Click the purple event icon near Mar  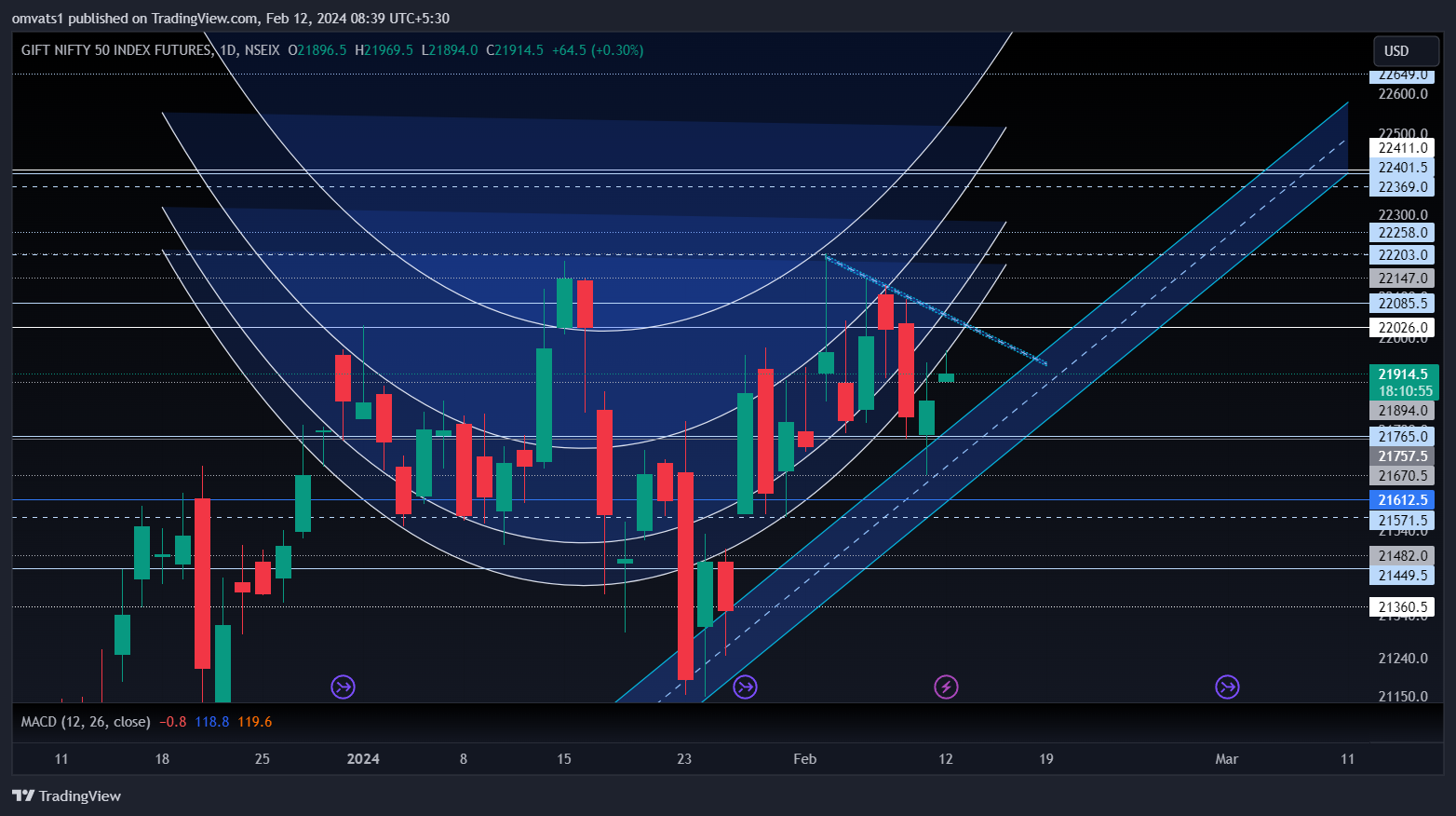[x=1227, y=687]
